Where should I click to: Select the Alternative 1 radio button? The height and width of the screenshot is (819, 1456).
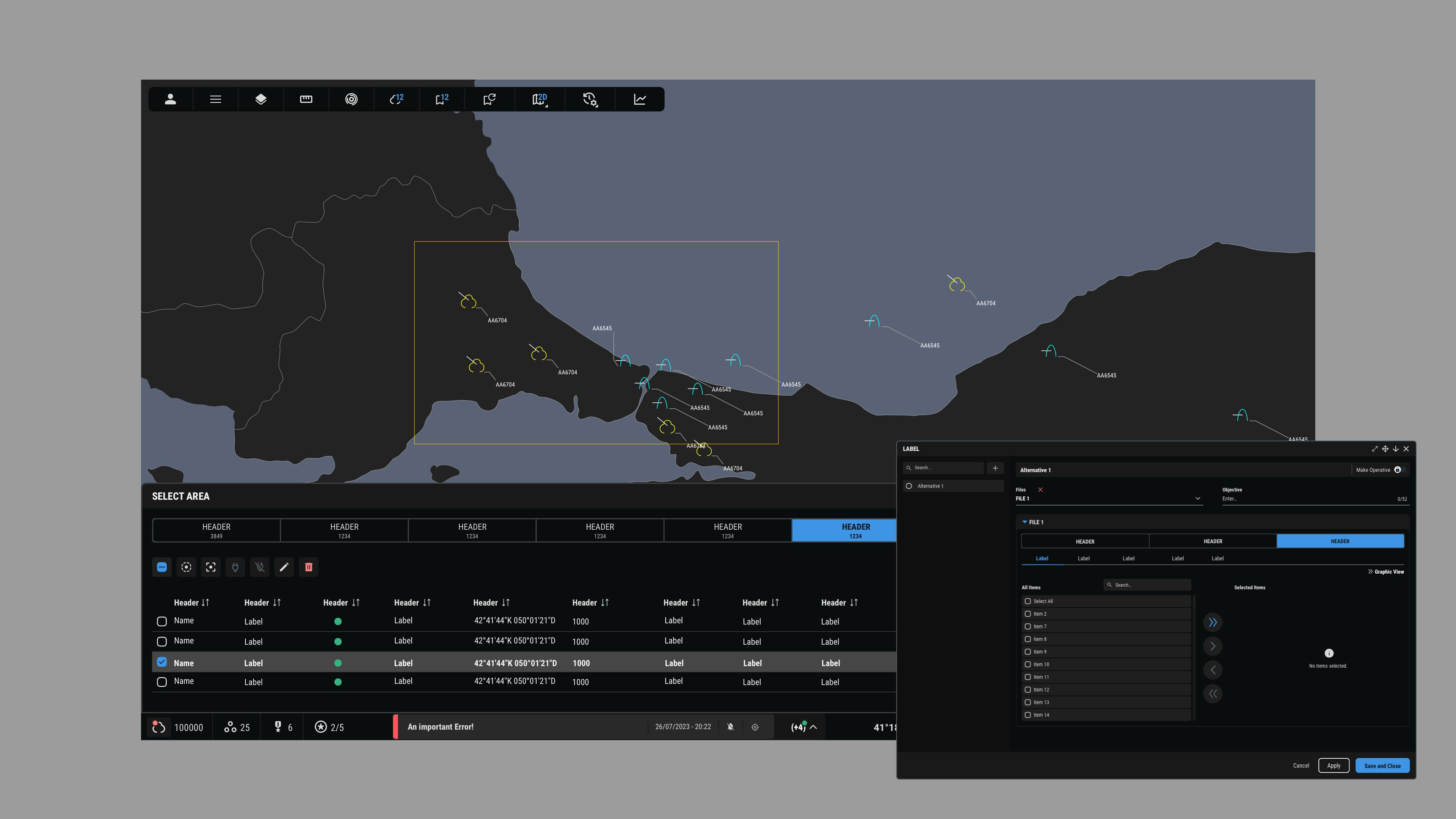[910, 485]
